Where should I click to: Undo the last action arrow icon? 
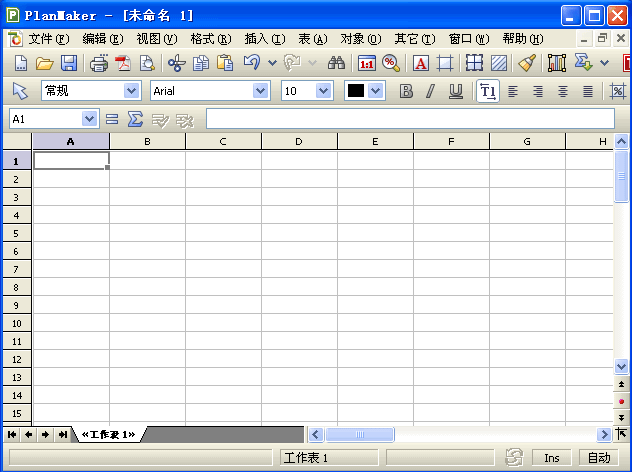click(x=252, y=62)
